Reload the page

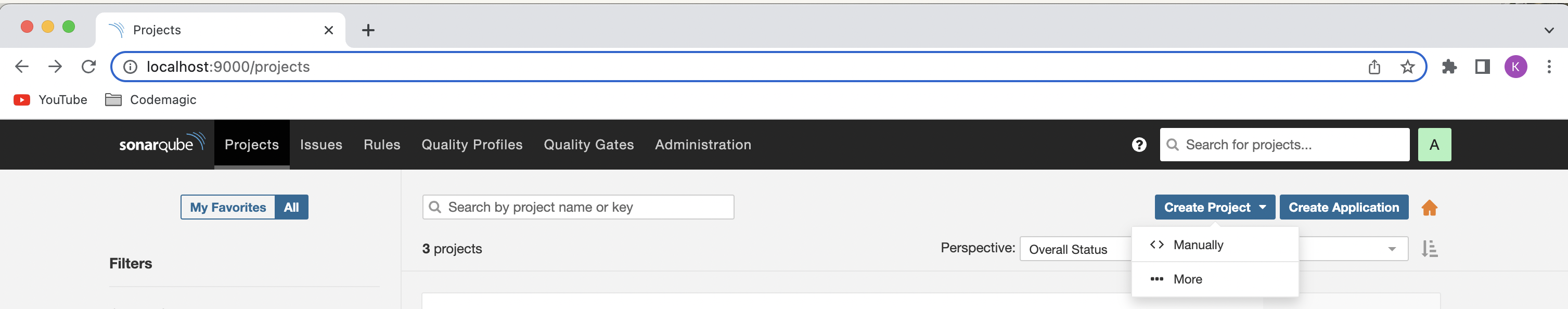point(89,67)
